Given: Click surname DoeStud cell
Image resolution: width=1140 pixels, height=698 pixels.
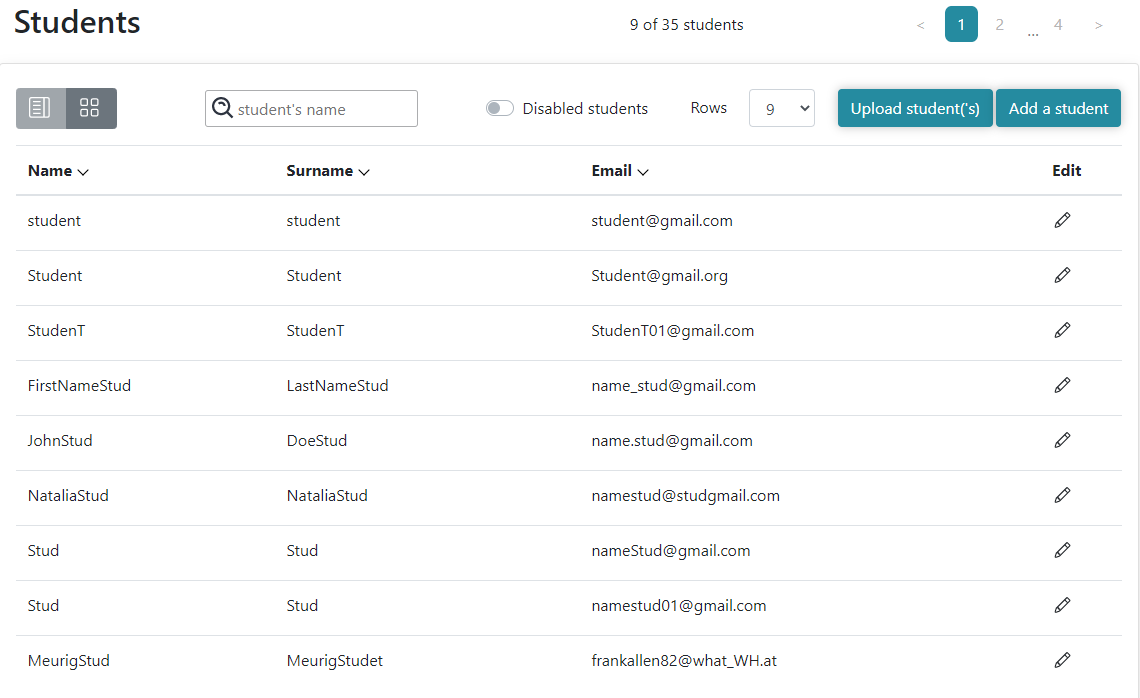Looking at the screenshot, I should (317, 441).
